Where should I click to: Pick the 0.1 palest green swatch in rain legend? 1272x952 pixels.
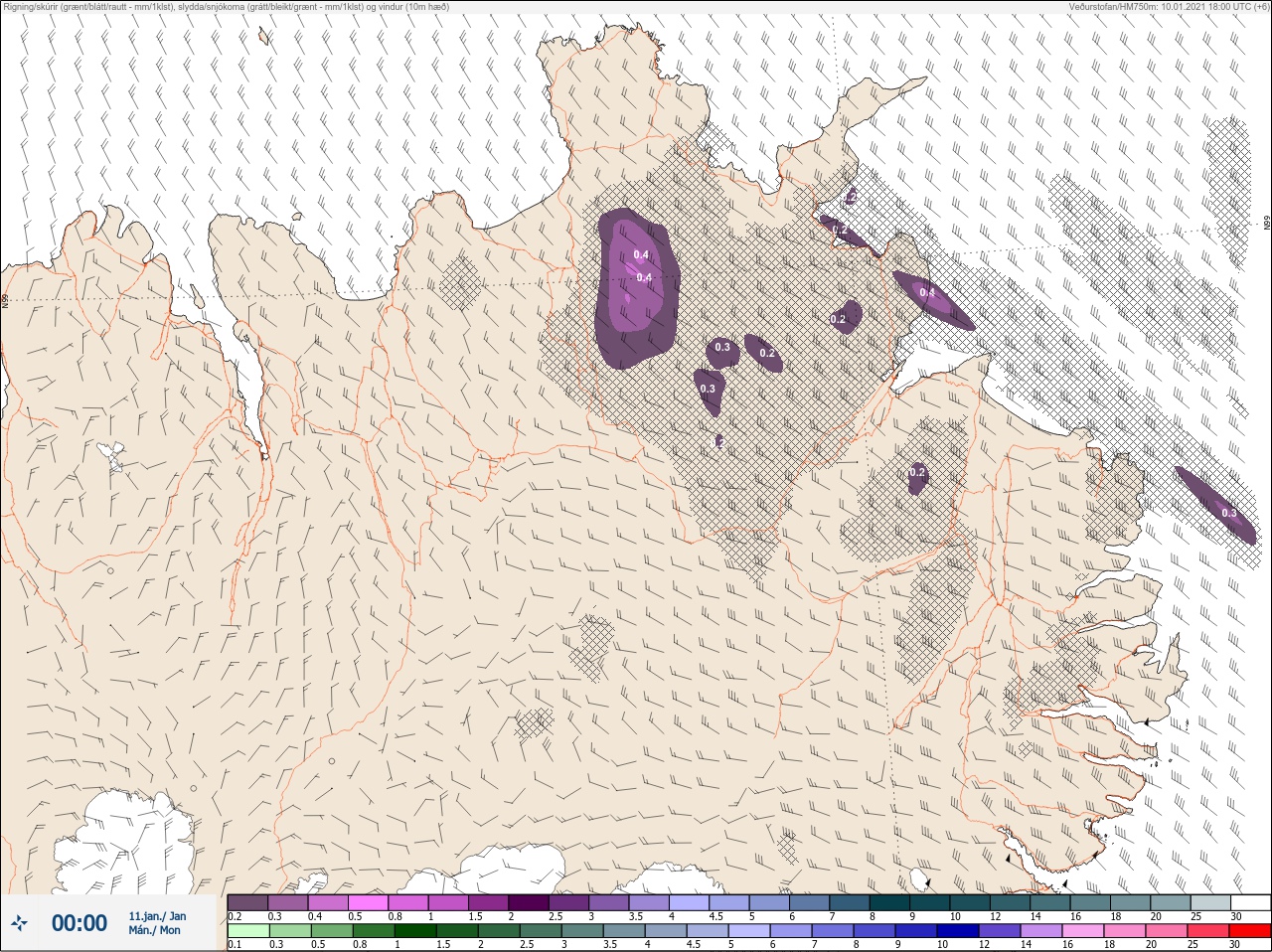[x=247, y=931]
